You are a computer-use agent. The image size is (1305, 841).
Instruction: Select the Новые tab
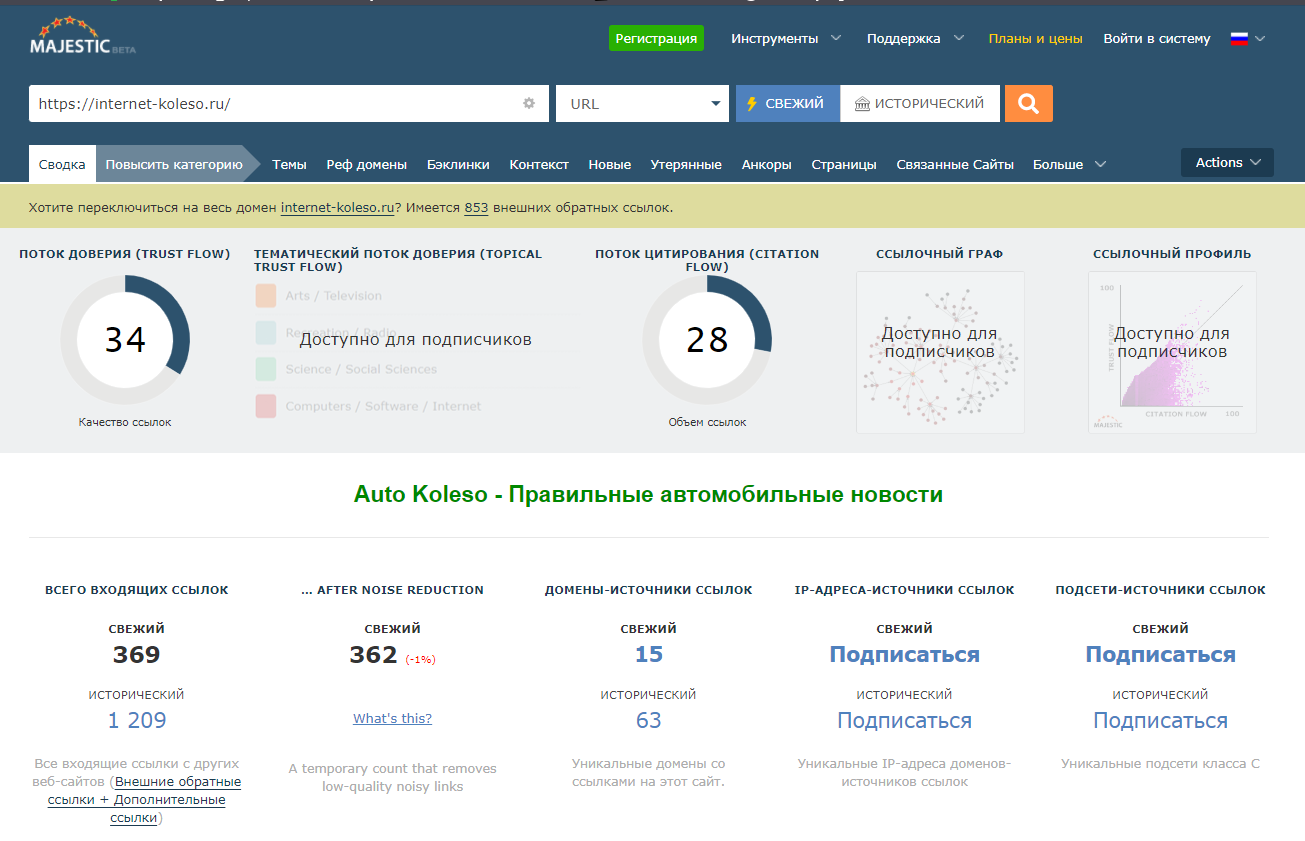610,164
